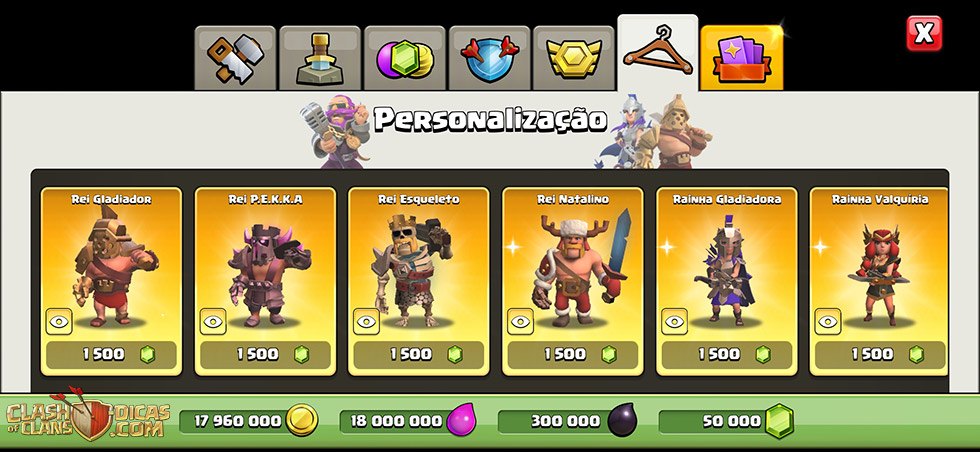Select the Rei Esqueleto skin card

[x=419, y=281]
